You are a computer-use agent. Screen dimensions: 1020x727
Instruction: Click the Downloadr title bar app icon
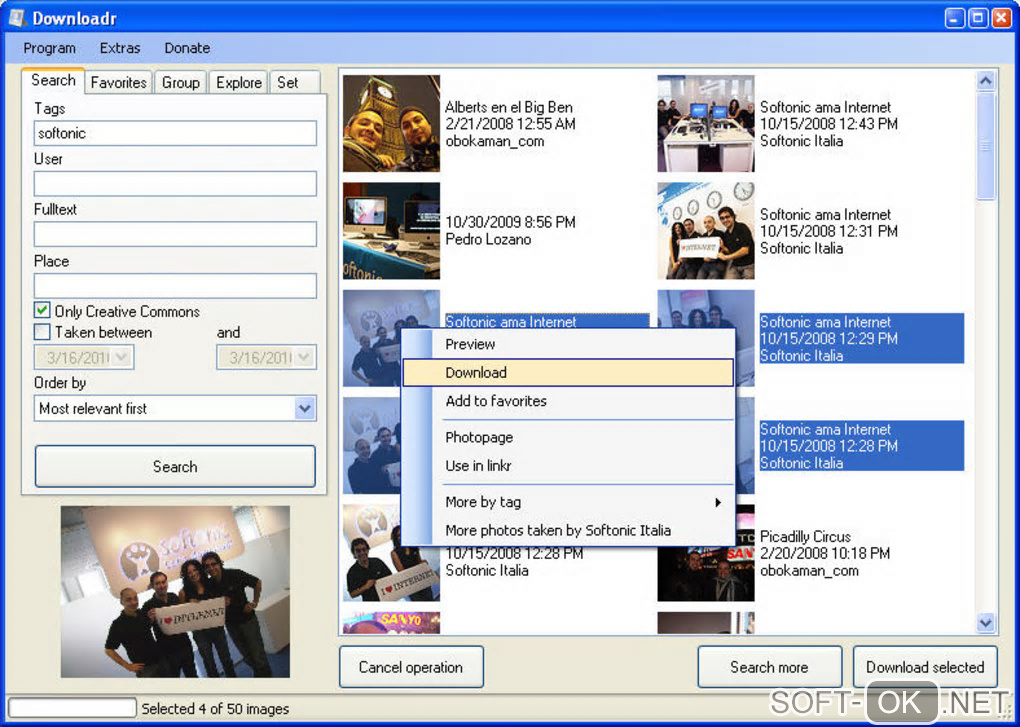[x=17, y=18]
